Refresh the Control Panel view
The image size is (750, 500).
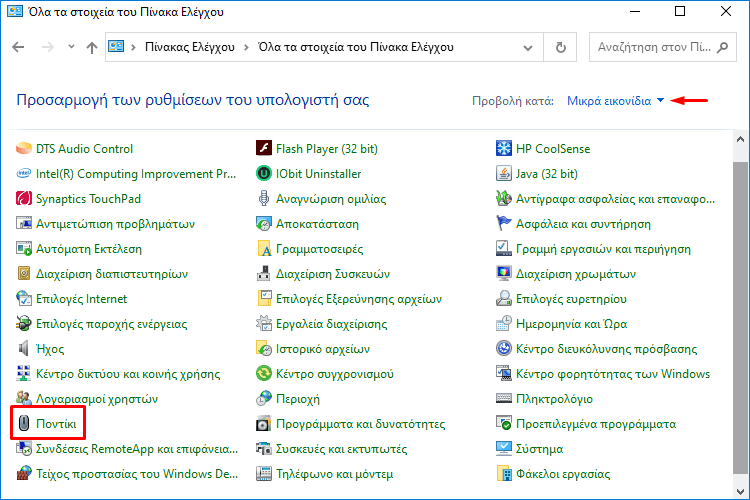click(561, 47)
